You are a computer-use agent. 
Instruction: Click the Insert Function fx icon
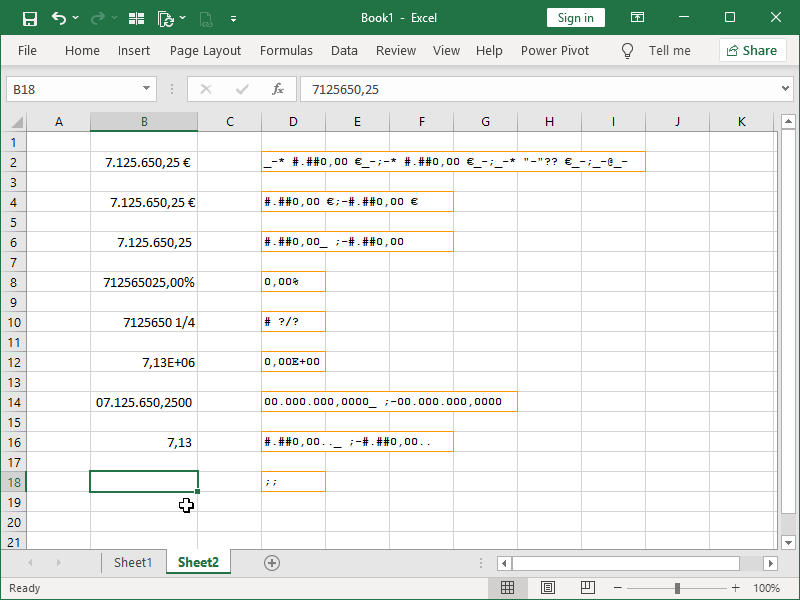point(277,89)
